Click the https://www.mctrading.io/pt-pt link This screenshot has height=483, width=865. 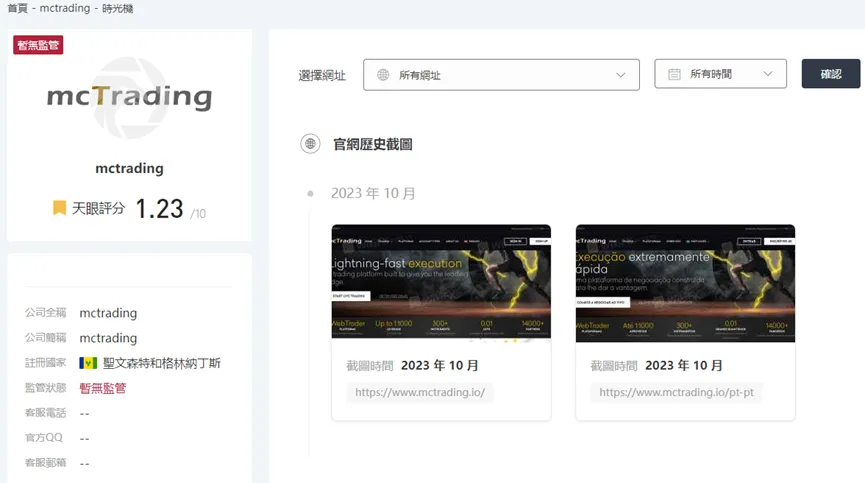click(x=676, y=393)
